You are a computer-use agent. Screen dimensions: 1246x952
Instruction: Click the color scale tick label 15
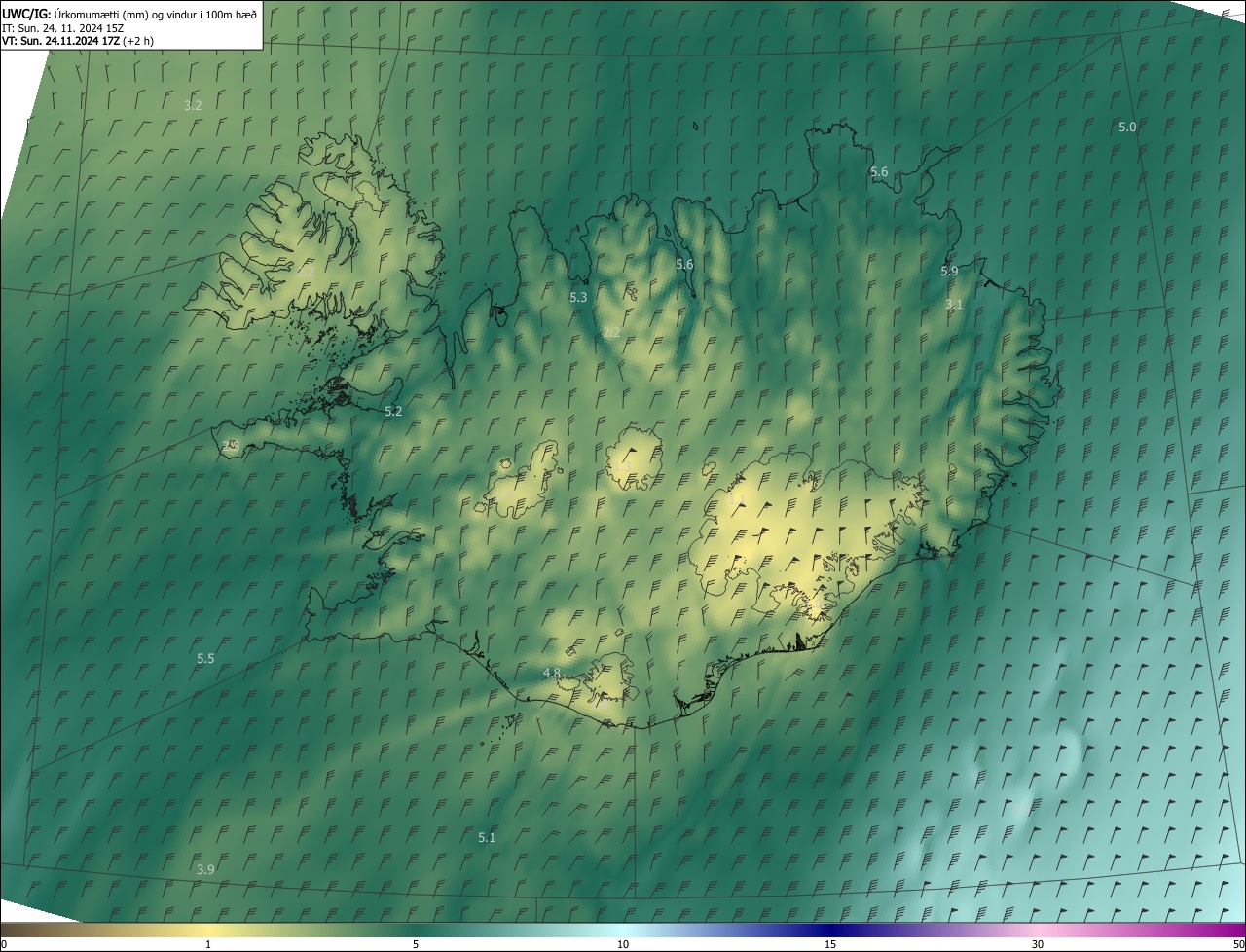[830, 945]
